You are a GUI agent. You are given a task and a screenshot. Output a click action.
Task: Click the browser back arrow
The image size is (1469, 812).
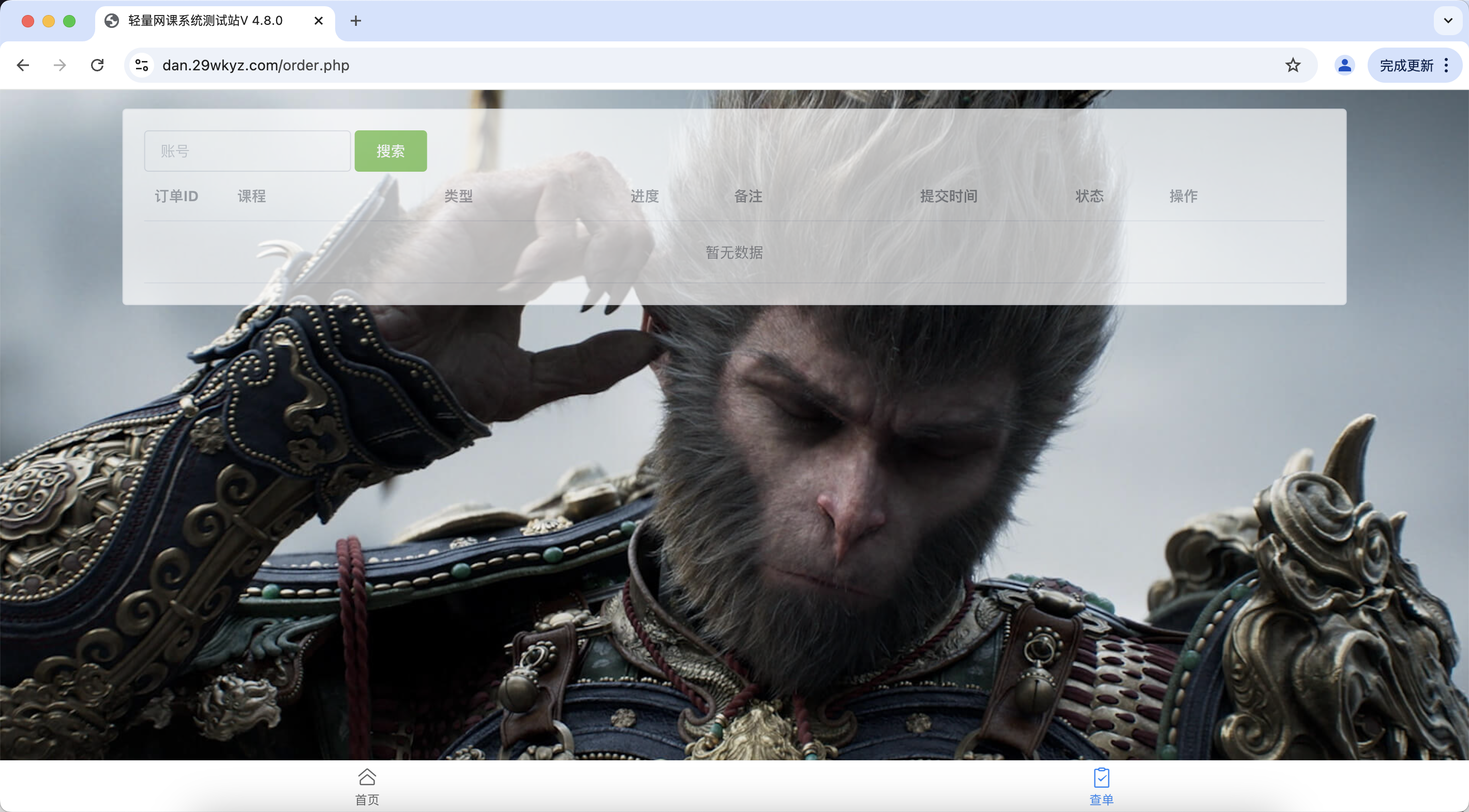pyautogui.click(x=23, y=66)
